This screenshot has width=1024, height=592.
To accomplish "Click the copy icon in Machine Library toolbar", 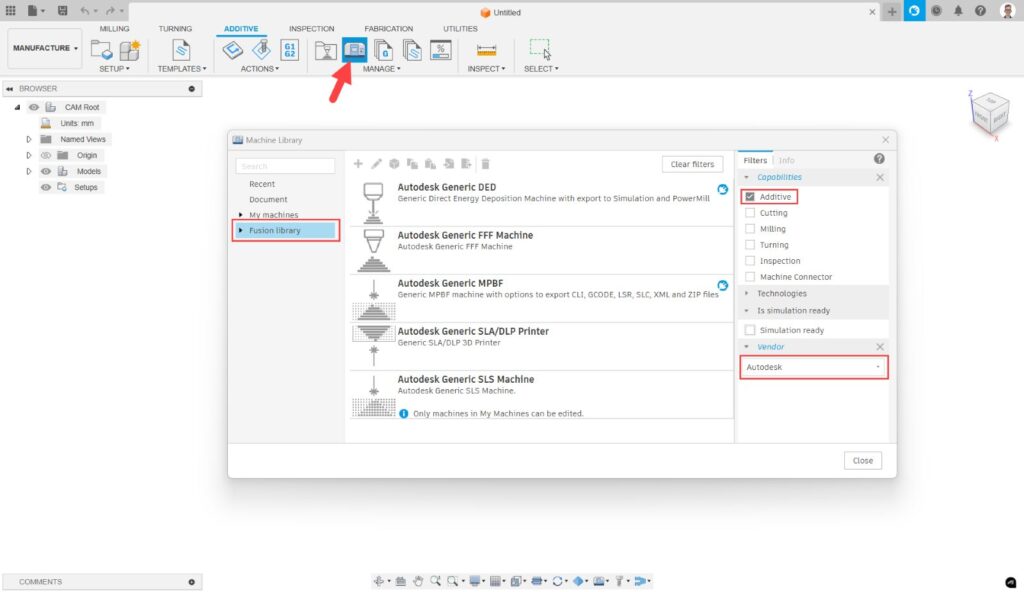I will click(412, 164).
